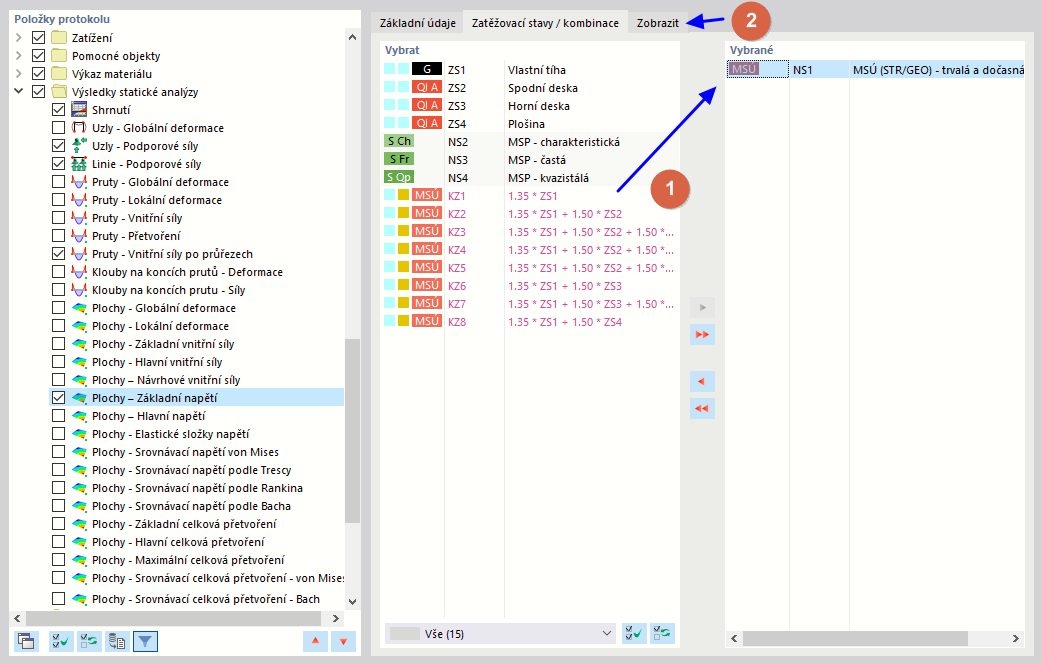Add all items with double right arrow
The image size is (1042, 663).
click(702, 334)
